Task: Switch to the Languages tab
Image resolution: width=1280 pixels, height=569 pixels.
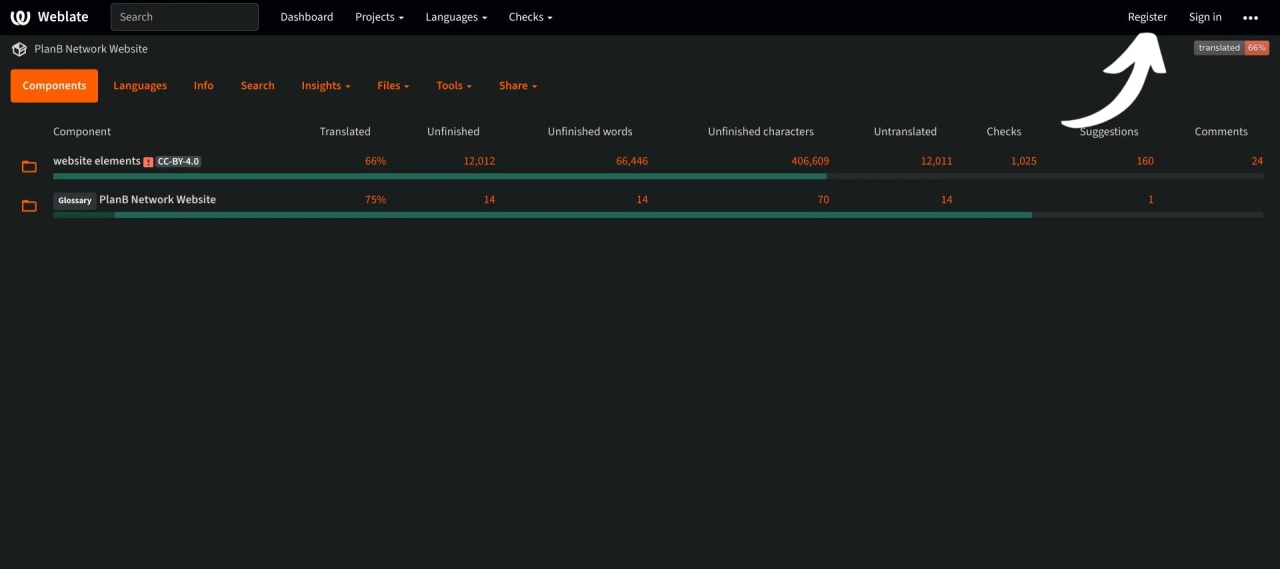Action: tap(140, 86)
